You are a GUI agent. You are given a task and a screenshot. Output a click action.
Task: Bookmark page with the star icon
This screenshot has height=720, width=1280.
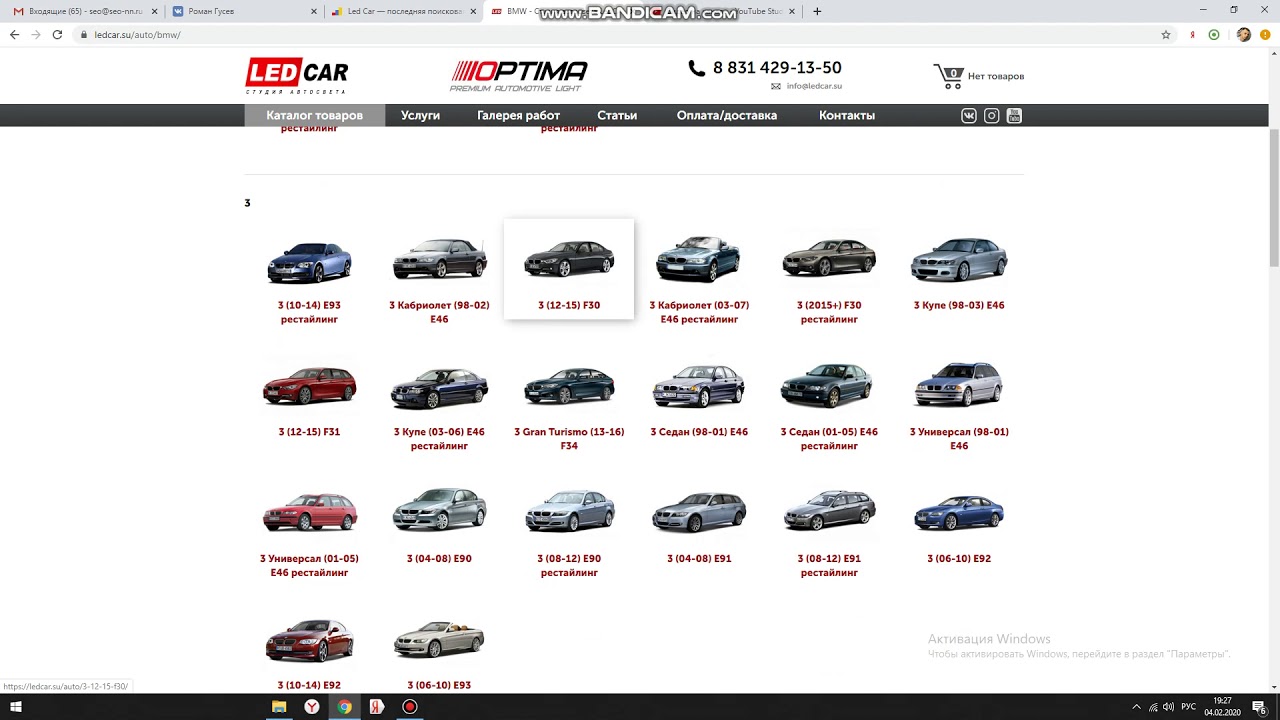tap(1166, 34)
